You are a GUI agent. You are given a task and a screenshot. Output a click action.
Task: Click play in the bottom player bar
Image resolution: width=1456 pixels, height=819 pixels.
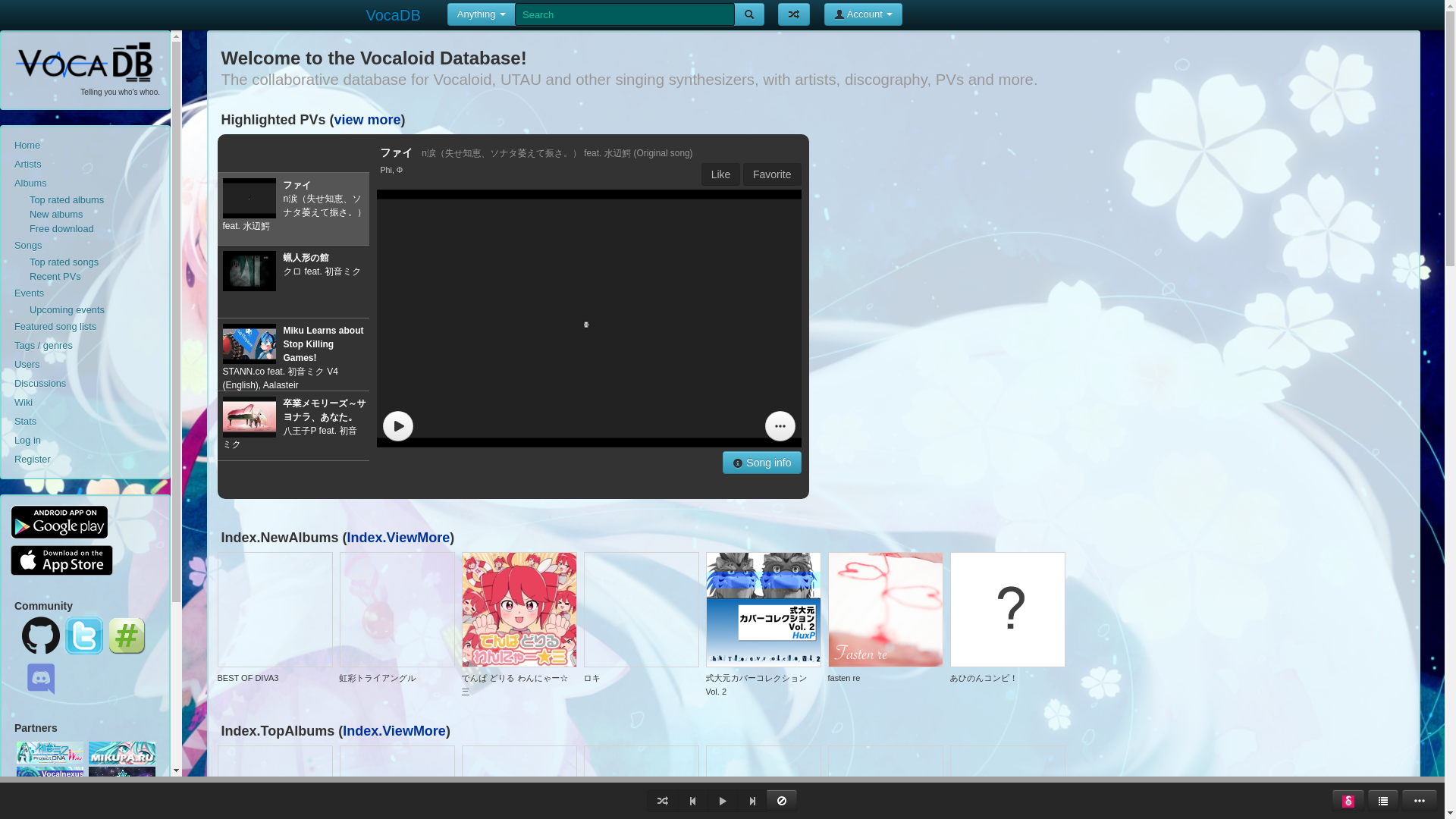click(723, 801)
